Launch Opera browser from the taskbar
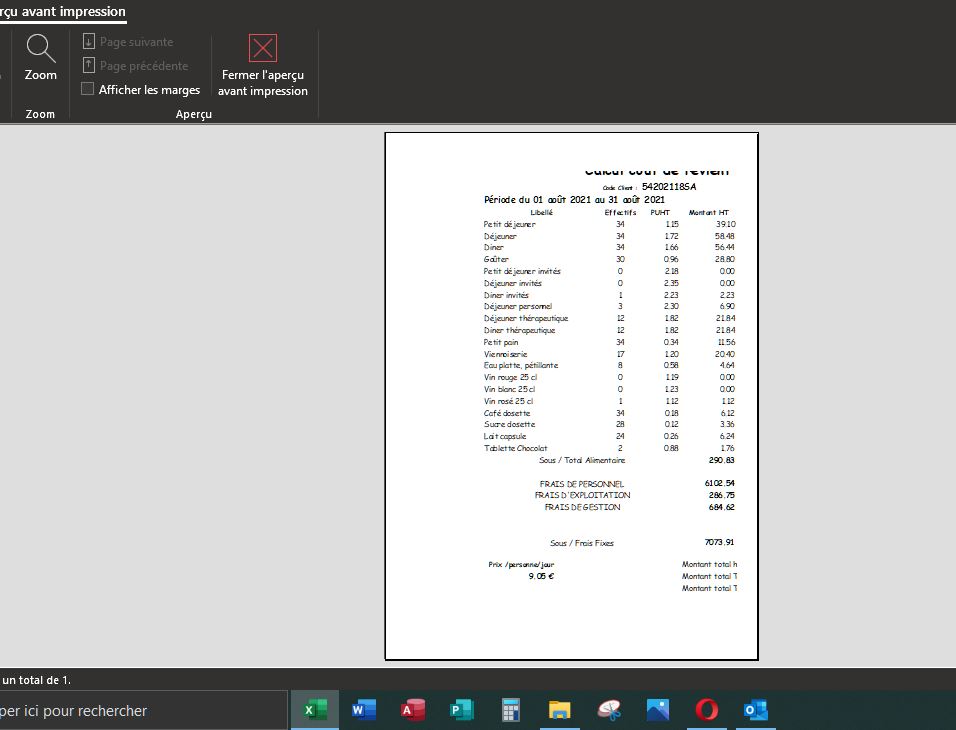 coord(707,710)
